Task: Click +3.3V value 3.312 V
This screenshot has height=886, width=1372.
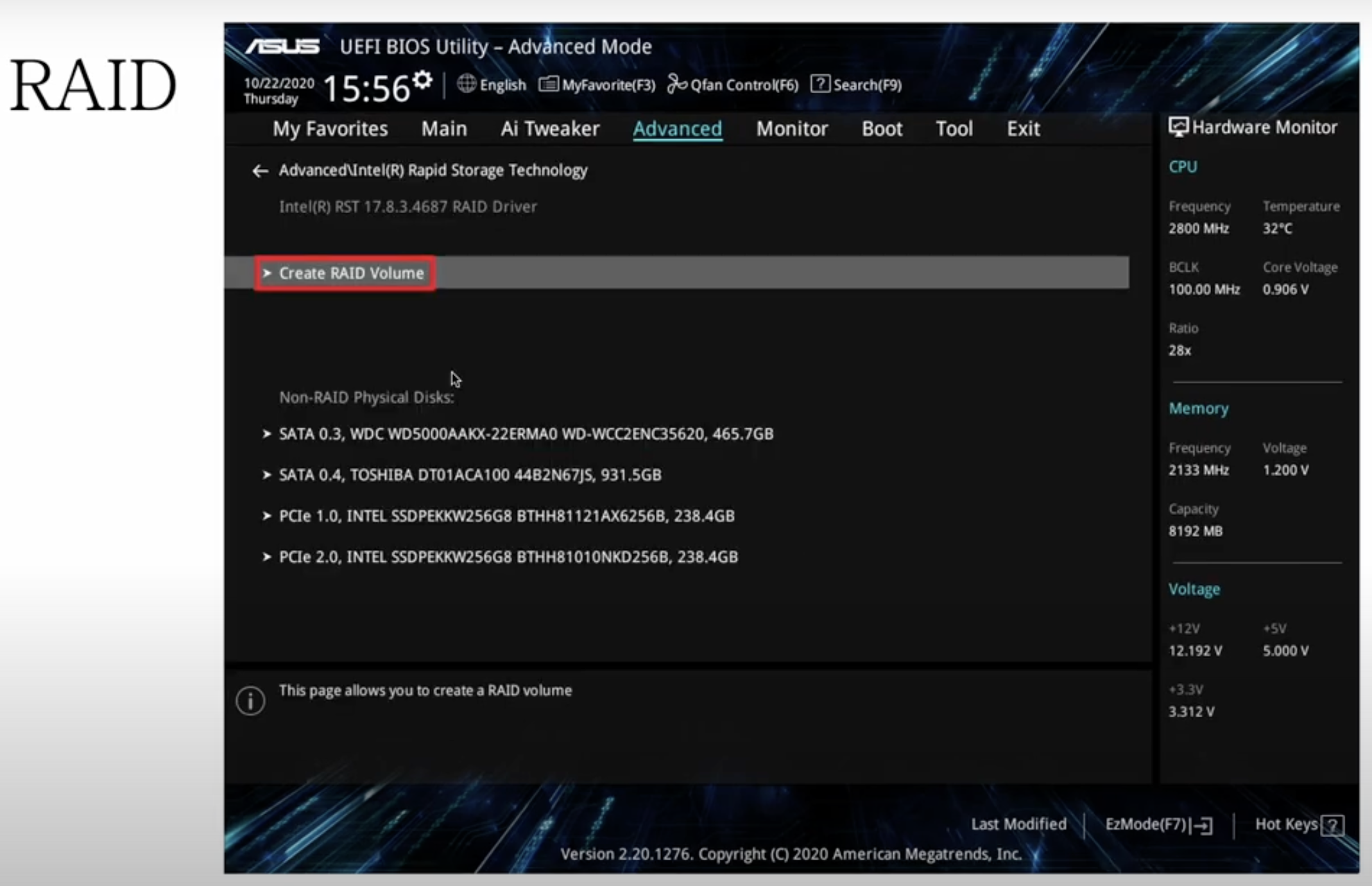Action: tap(1192, 711)
